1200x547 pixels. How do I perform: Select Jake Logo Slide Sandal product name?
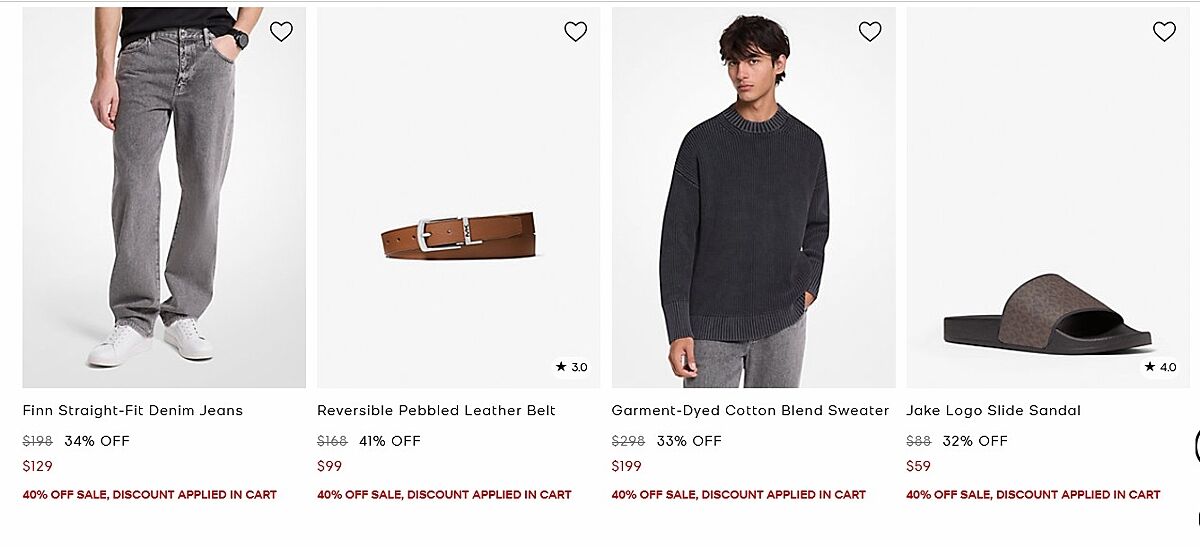993,410
